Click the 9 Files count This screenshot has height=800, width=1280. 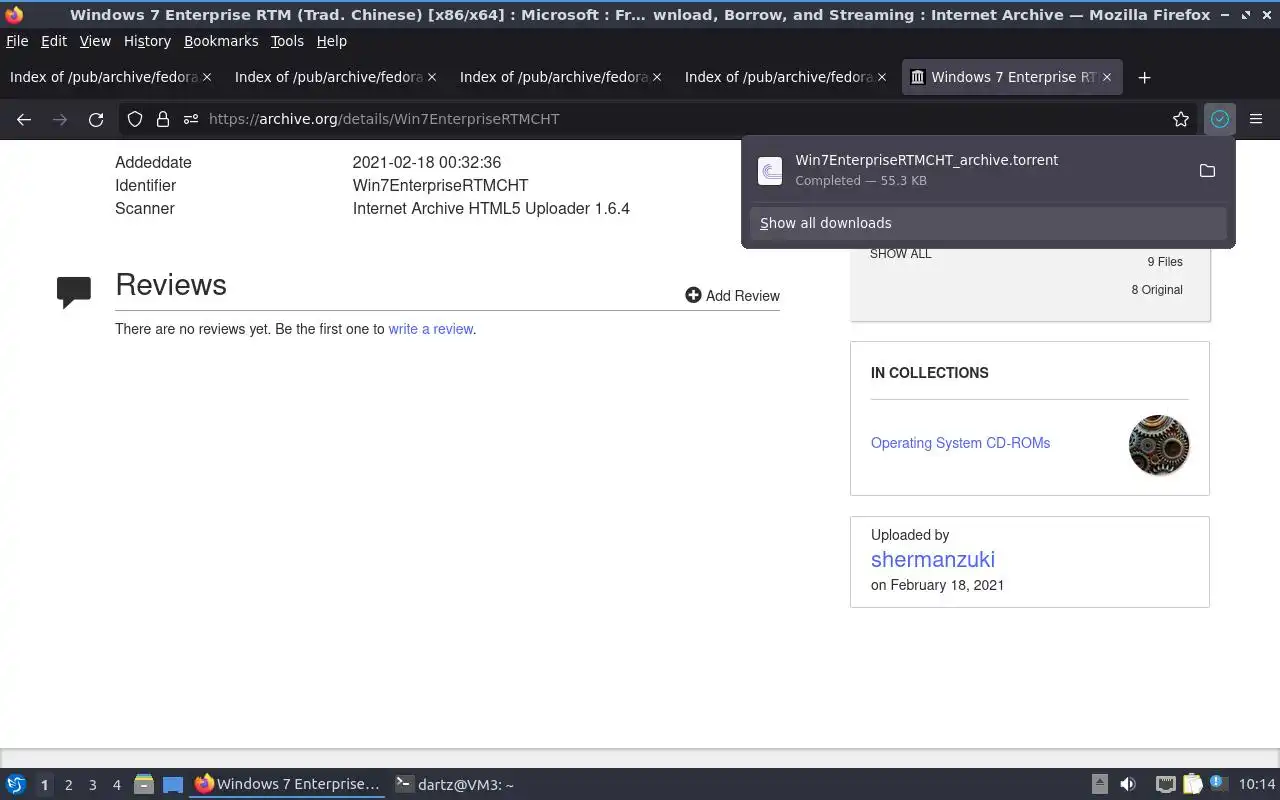pyautogui.click(x=1165, y=262)
